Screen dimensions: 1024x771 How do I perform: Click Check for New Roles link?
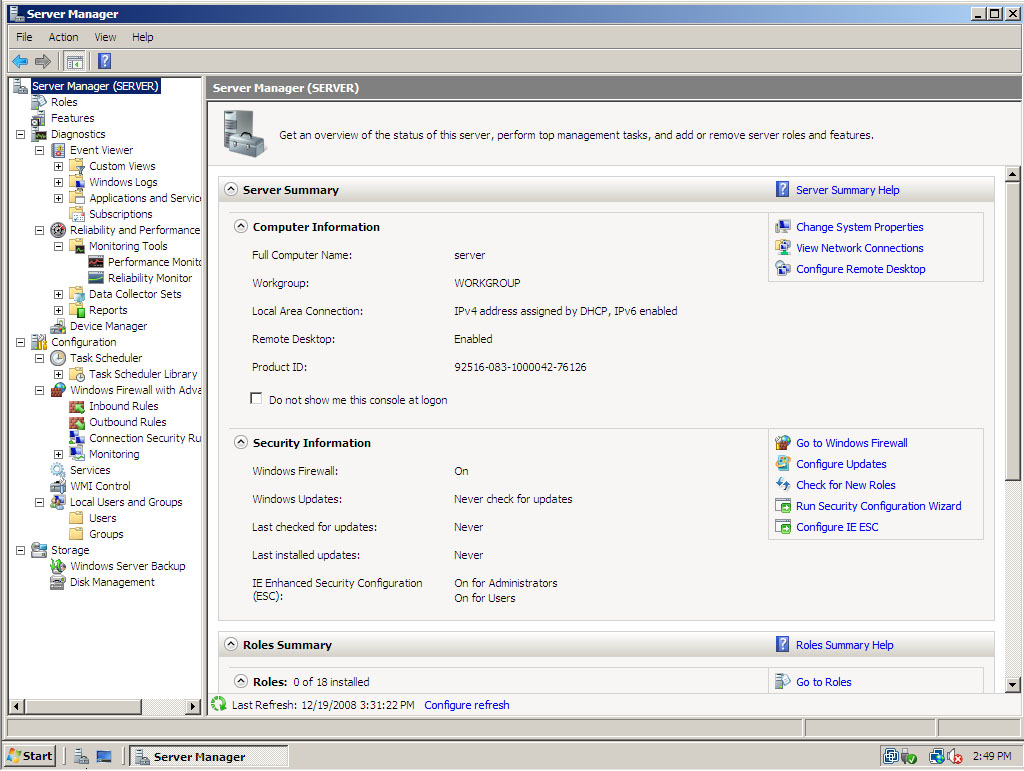[846, 485]
